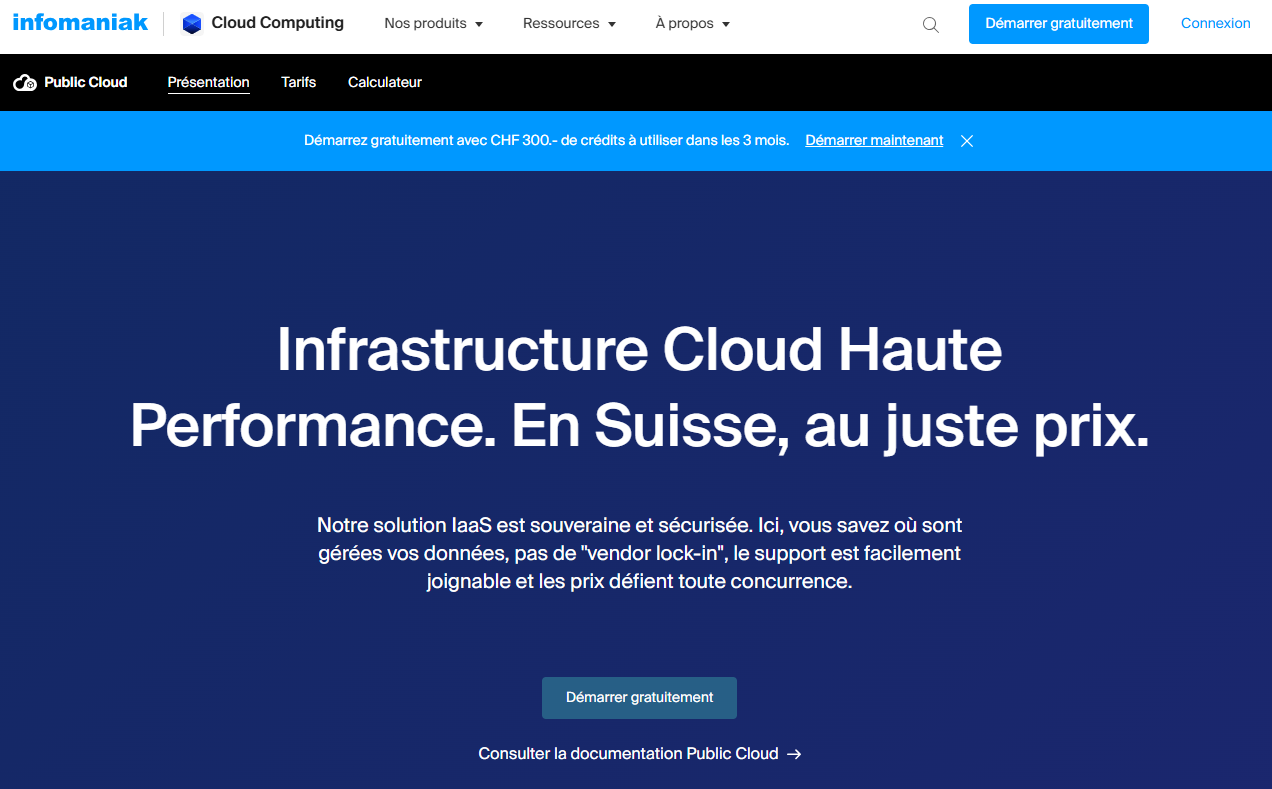Open Consulter la documentation Public Cloud link
This screenshot has height=789, width=1272.
[x=628, y=754]
